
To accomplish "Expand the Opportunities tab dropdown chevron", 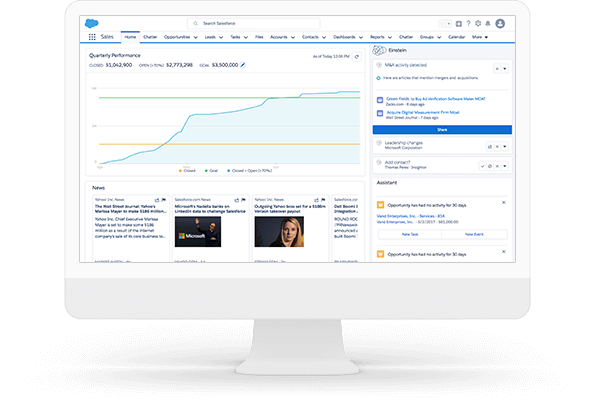I will point(196,38).
